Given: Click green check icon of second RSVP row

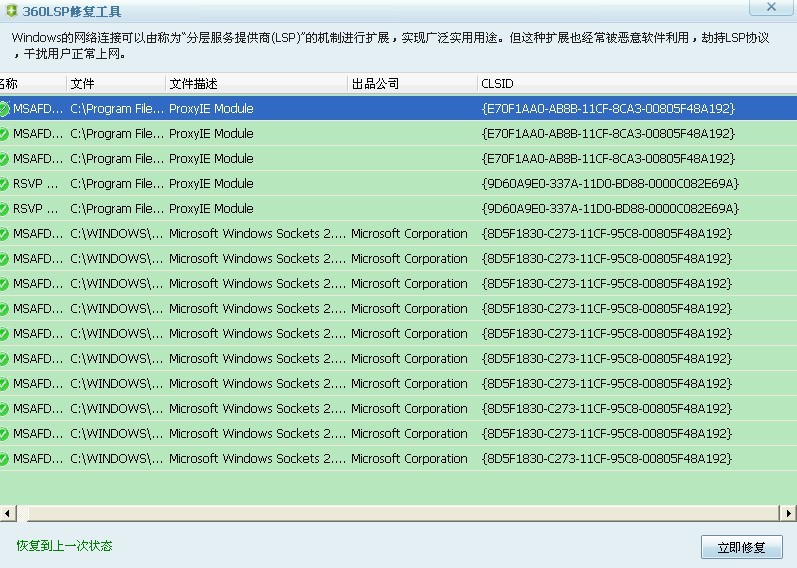Looking at the screenshot, I should click(x=4, y=209).
